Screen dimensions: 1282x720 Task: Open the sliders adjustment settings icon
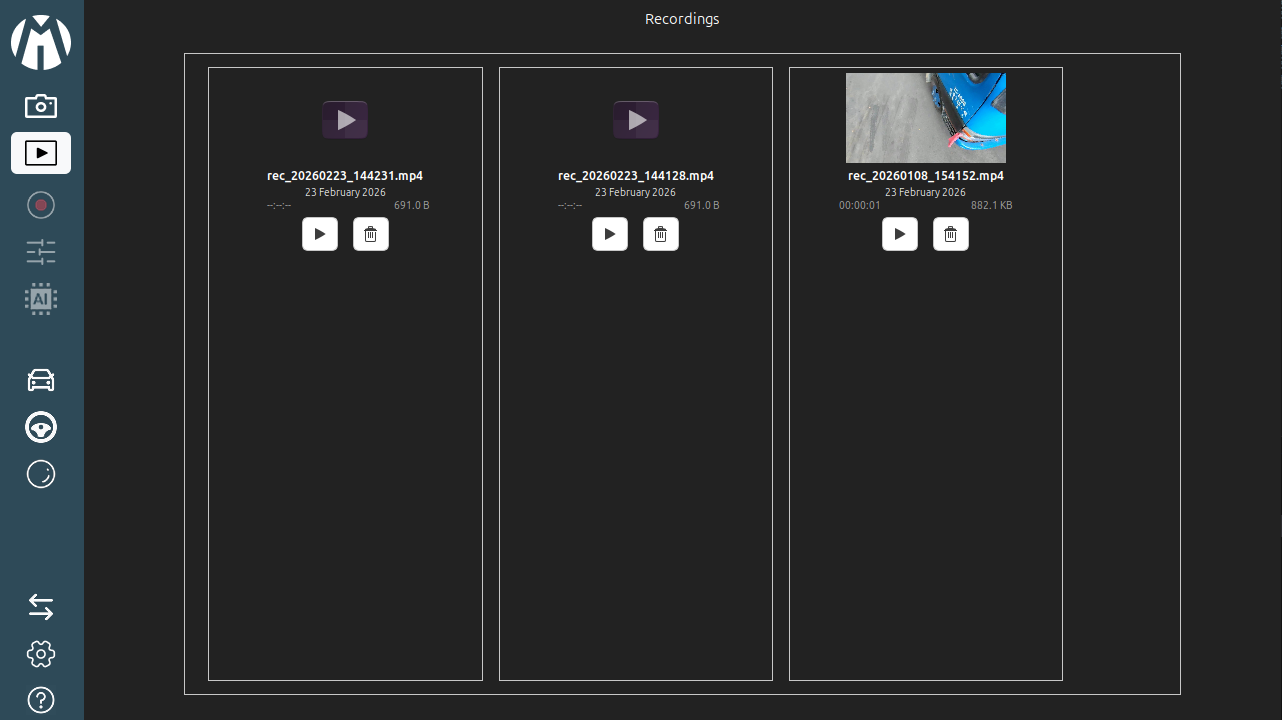pyautogui.click(x=41, y=252)
